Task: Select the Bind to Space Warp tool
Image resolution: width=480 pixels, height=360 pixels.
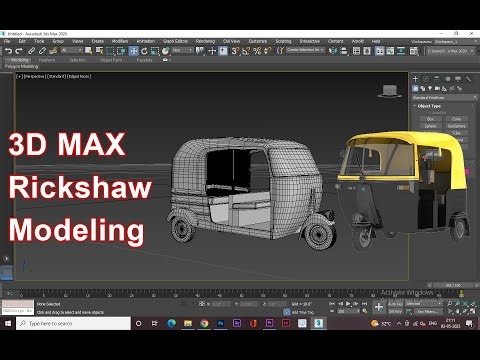Action: pyautogui.click(x=53, y=51)
